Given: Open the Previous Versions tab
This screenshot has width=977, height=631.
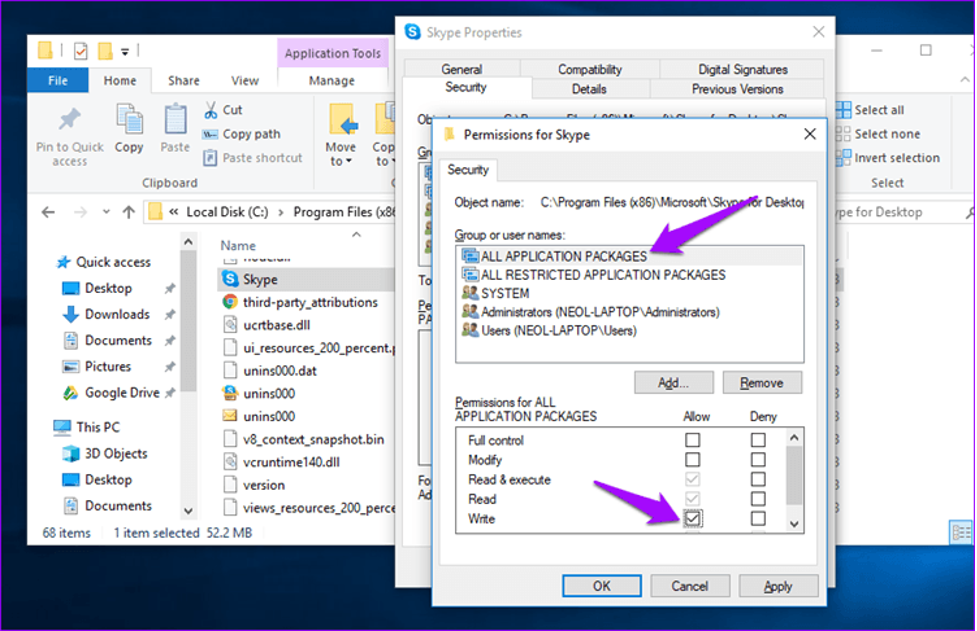Looking at the screenshot, I should click(737, 89).
